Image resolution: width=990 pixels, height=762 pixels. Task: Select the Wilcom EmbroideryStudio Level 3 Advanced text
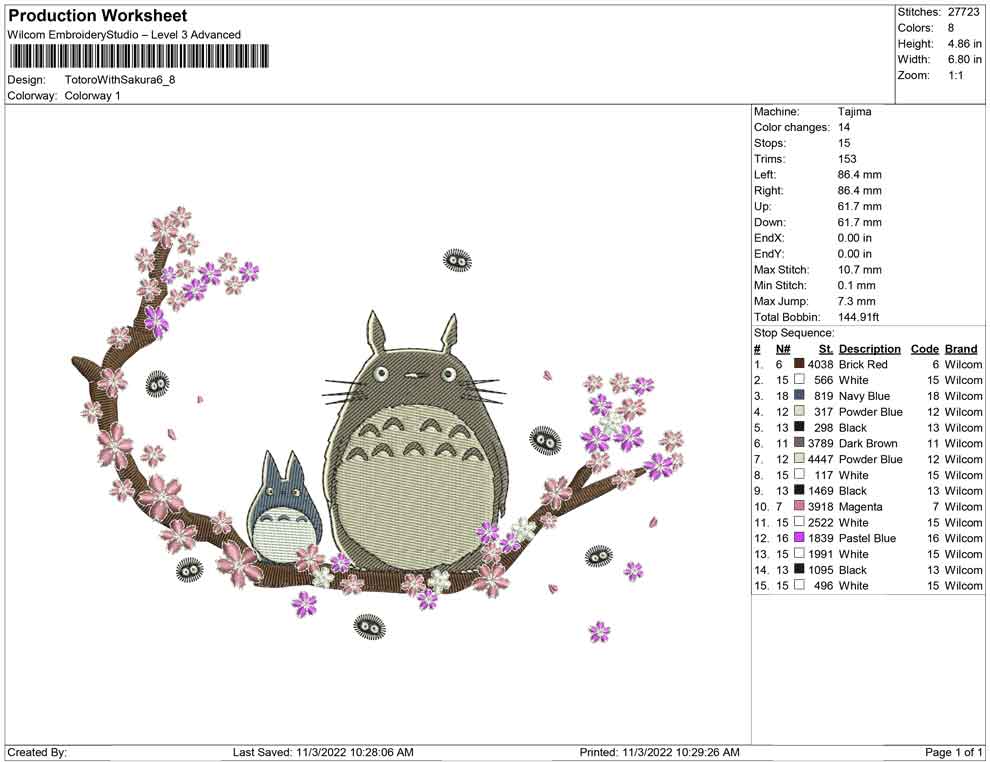tap(124, 35)
